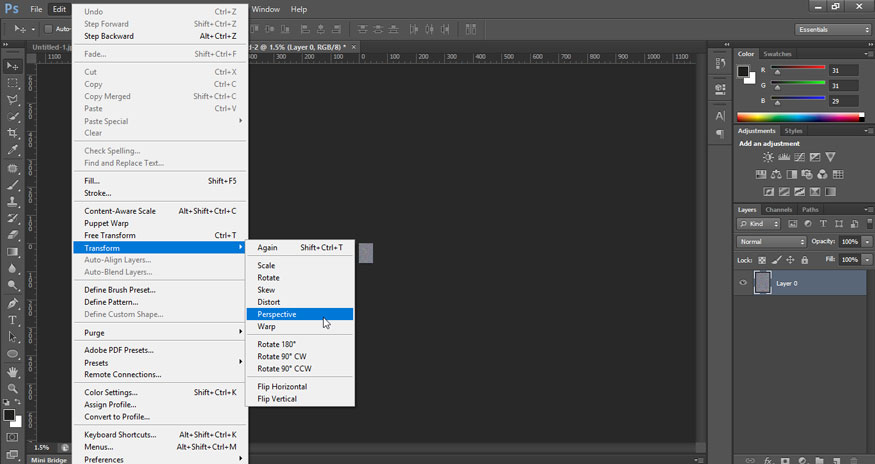Select the Zoom tool

(x=12, y=389)
